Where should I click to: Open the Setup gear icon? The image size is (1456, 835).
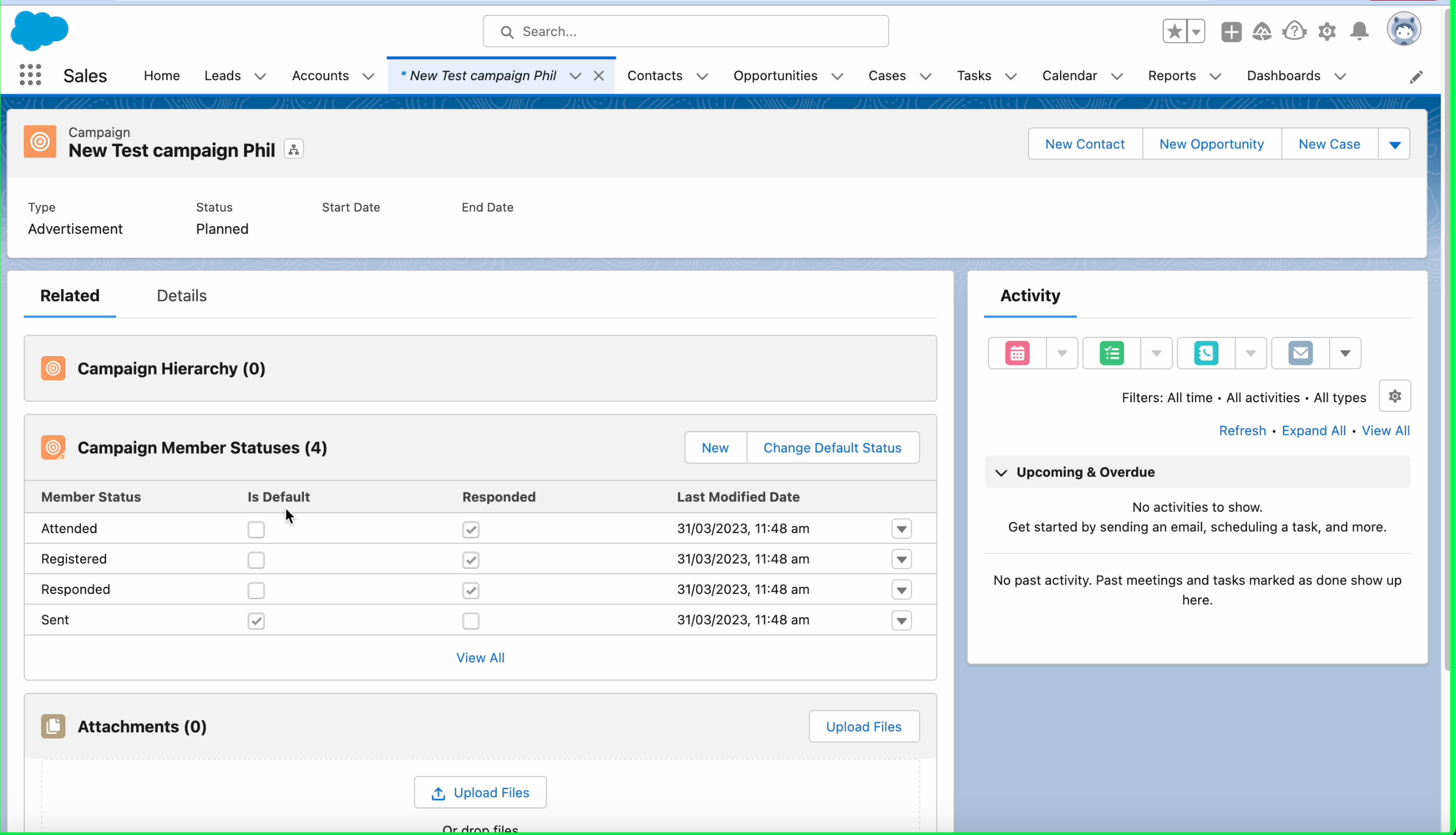coord(1326,32)
